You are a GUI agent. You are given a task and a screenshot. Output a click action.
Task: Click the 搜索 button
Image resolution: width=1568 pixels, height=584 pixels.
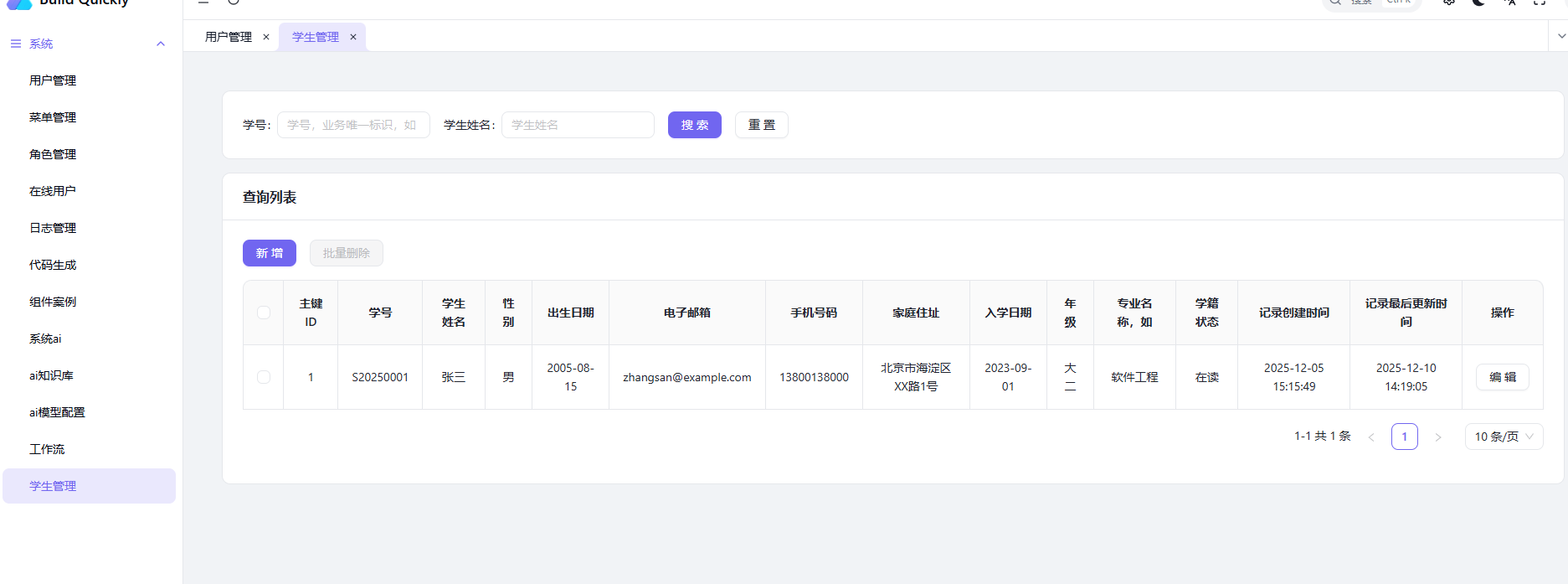coord(694,125)
